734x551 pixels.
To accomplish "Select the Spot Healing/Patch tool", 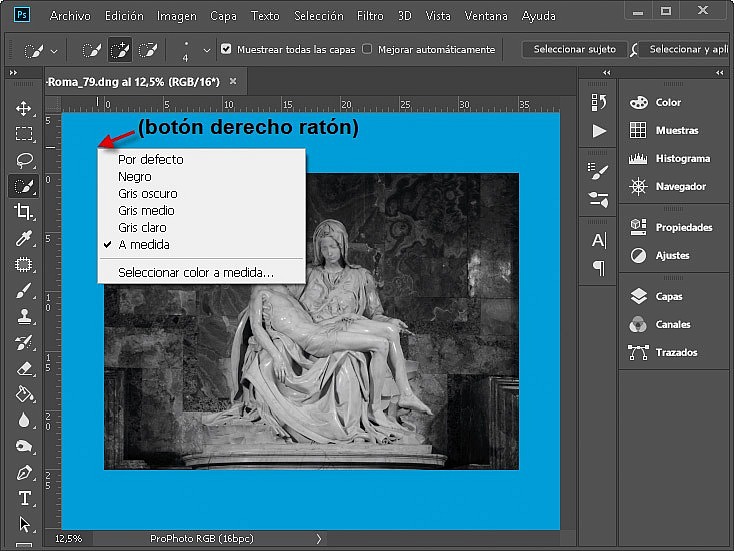I will [x=23, y=264].
